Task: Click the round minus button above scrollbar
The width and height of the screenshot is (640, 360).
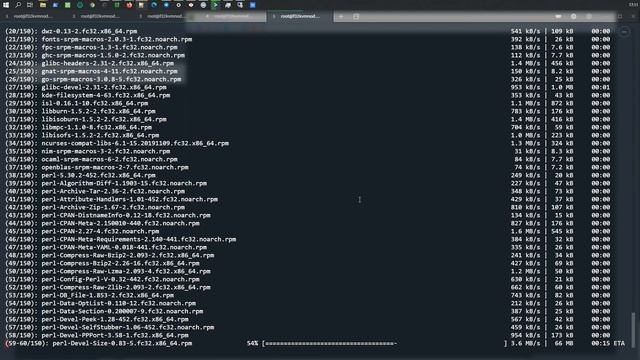Action: point(624,31)
